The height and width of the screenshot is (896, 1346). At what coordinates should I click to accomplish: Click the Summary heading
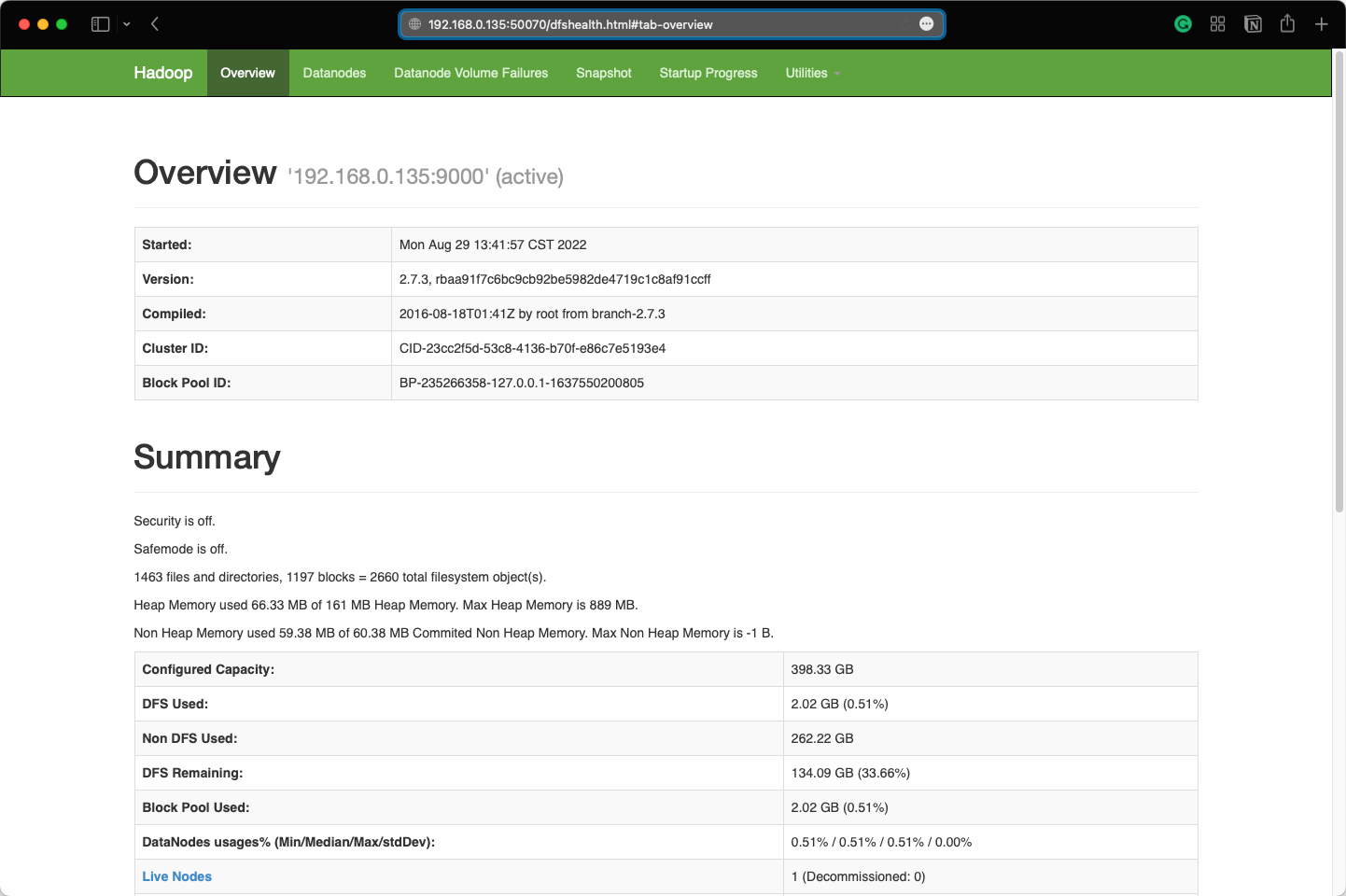(207, 457)
